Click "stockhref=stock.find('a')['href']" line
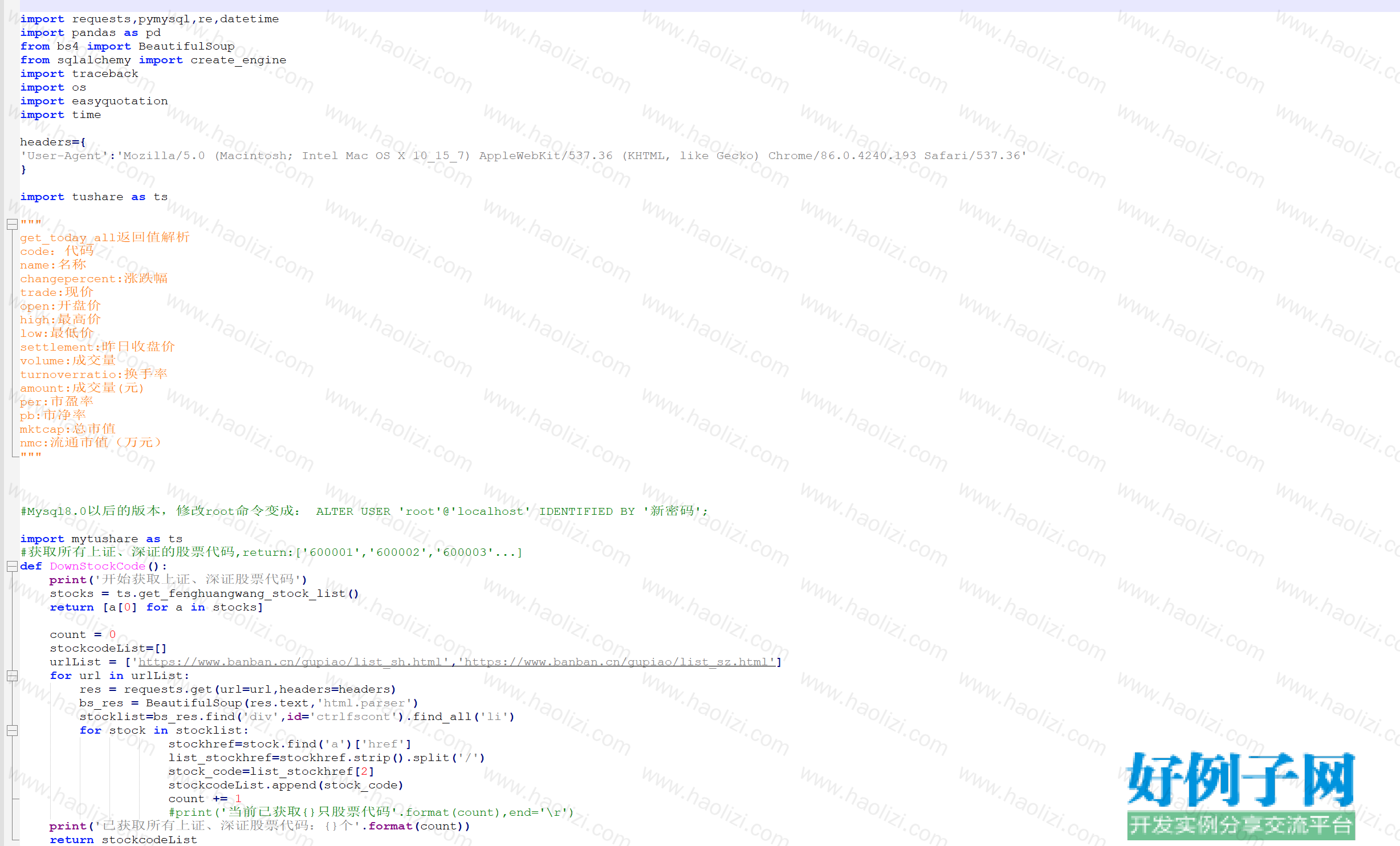1400x846 pixels. [290, 744]
